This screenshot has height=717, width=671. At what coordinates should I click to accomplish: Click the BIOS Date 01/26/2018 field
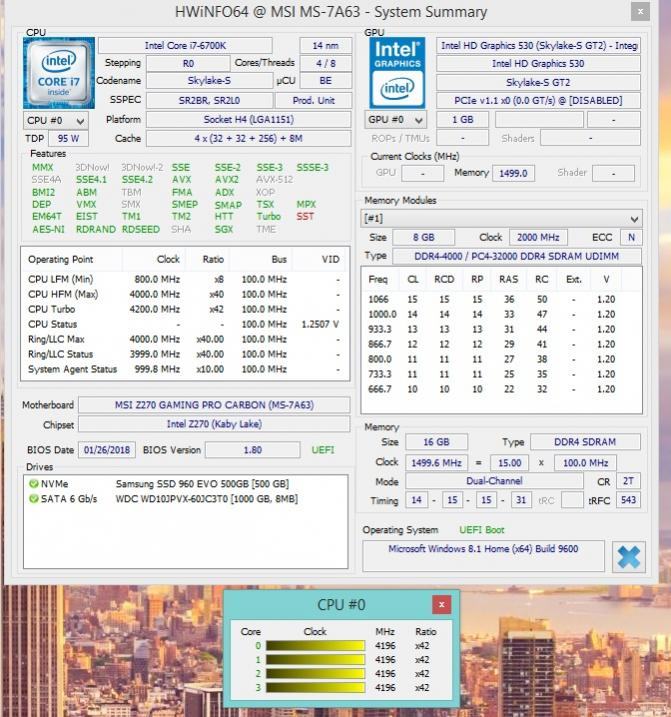(x=107, y=450)
